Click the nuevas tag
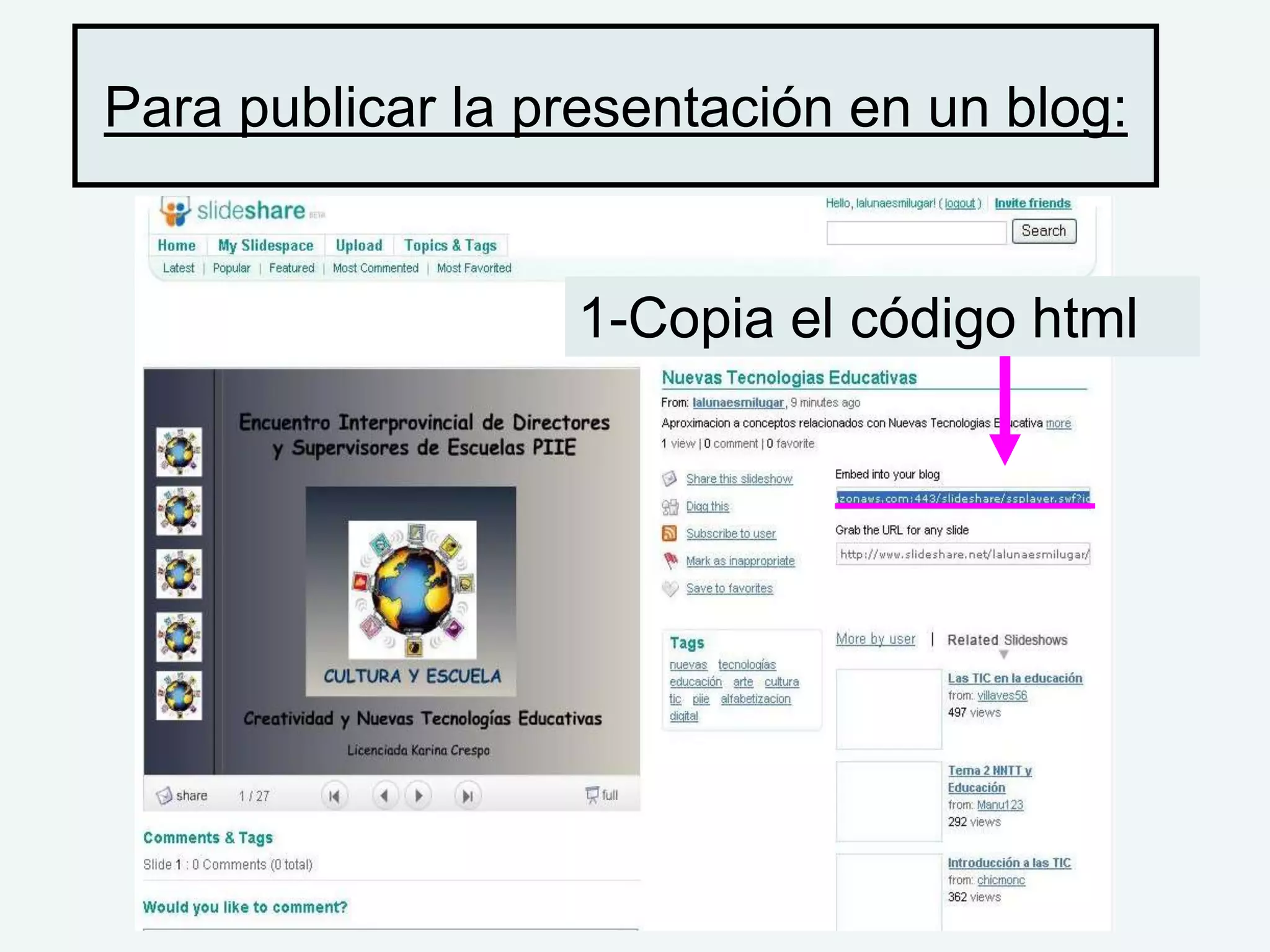1270x952 pixels. [x=688, y=665]
